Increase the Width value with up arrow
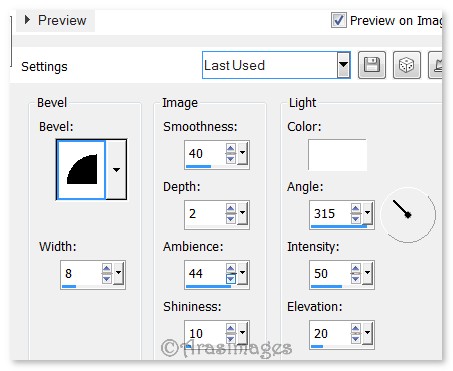 click(x=107, y=268)
